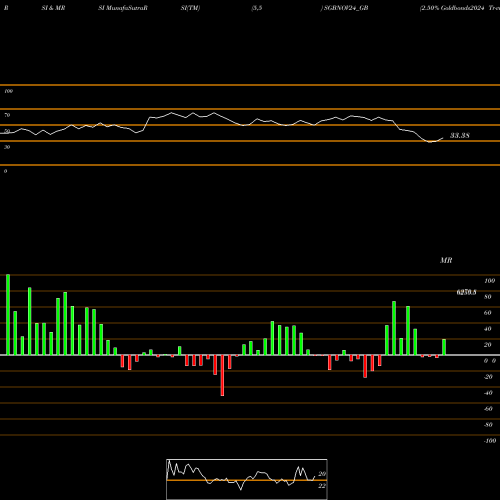Click the MR axis label -100

(x=490, y=441)
